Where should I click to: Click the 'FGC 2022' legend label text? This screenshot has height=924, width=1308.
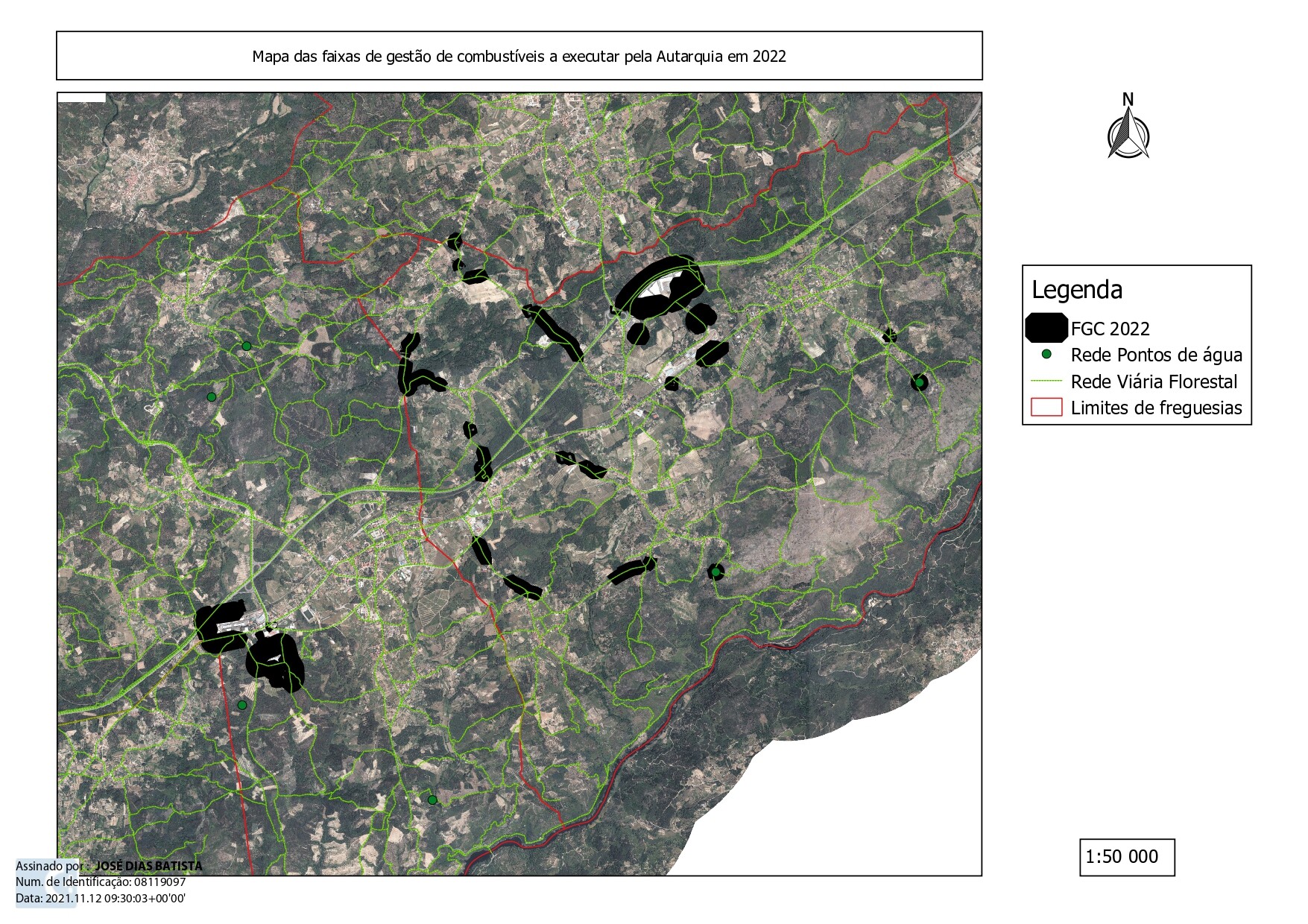point(1110,329)
